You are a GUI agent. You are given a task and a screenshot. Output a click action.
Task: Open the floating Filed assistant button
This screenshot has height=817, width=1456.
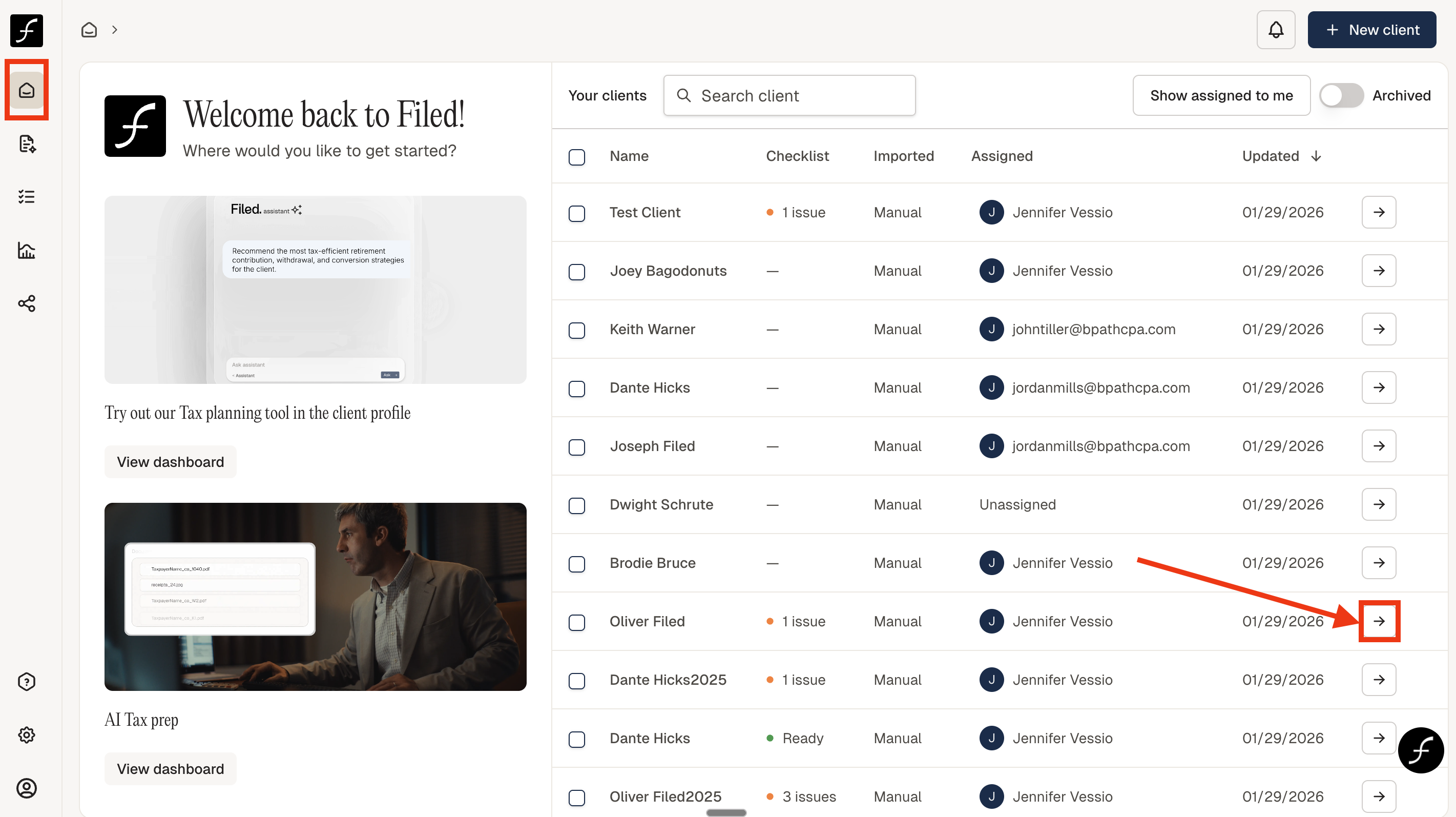pyautogui.click(x=1420, y=750)
